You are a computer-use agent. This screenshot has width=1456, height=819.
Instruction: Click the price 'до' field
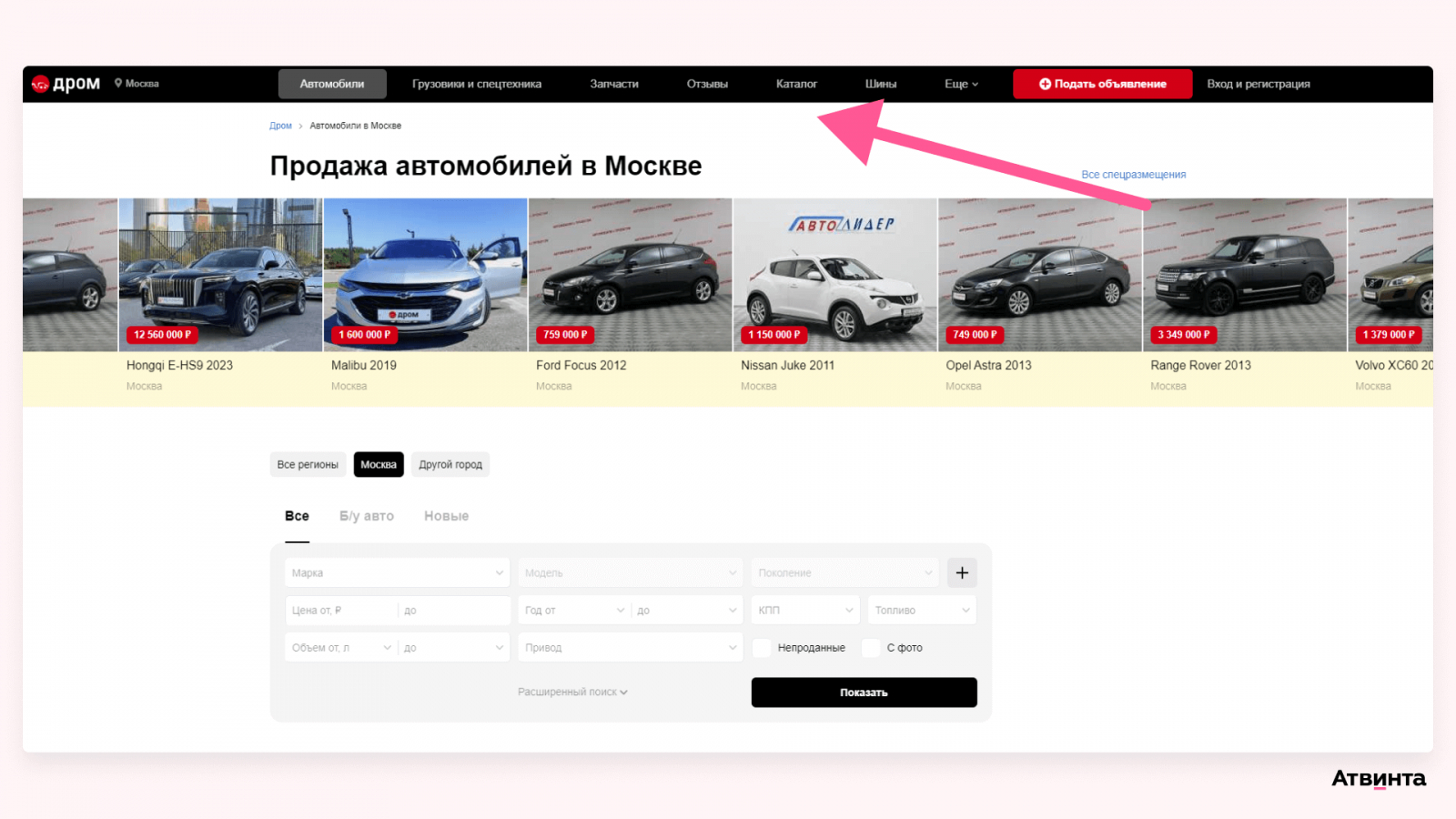coord(454,611)
